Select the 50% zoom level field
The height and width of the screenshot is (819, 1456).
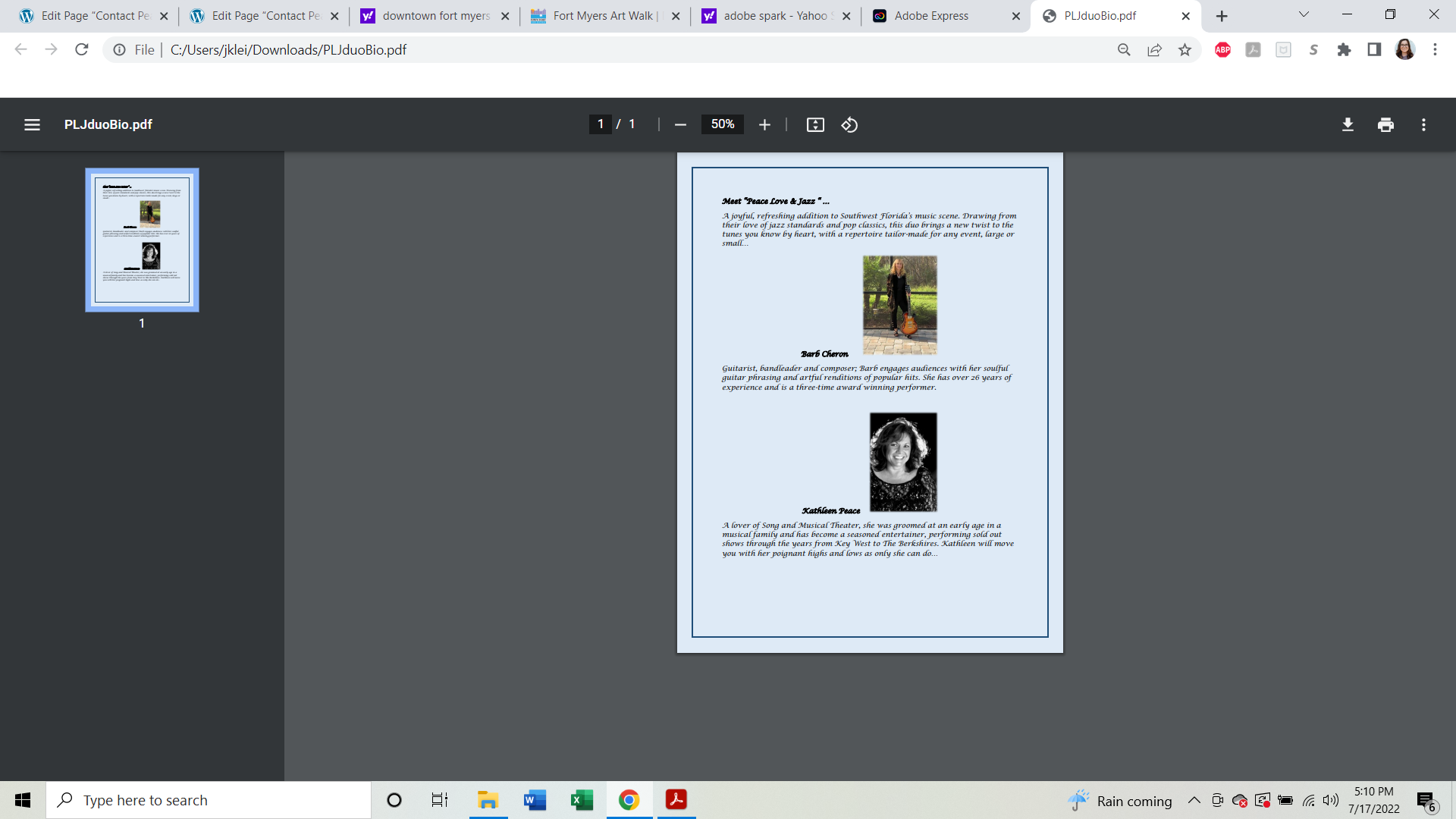click(x=722, y=124)
